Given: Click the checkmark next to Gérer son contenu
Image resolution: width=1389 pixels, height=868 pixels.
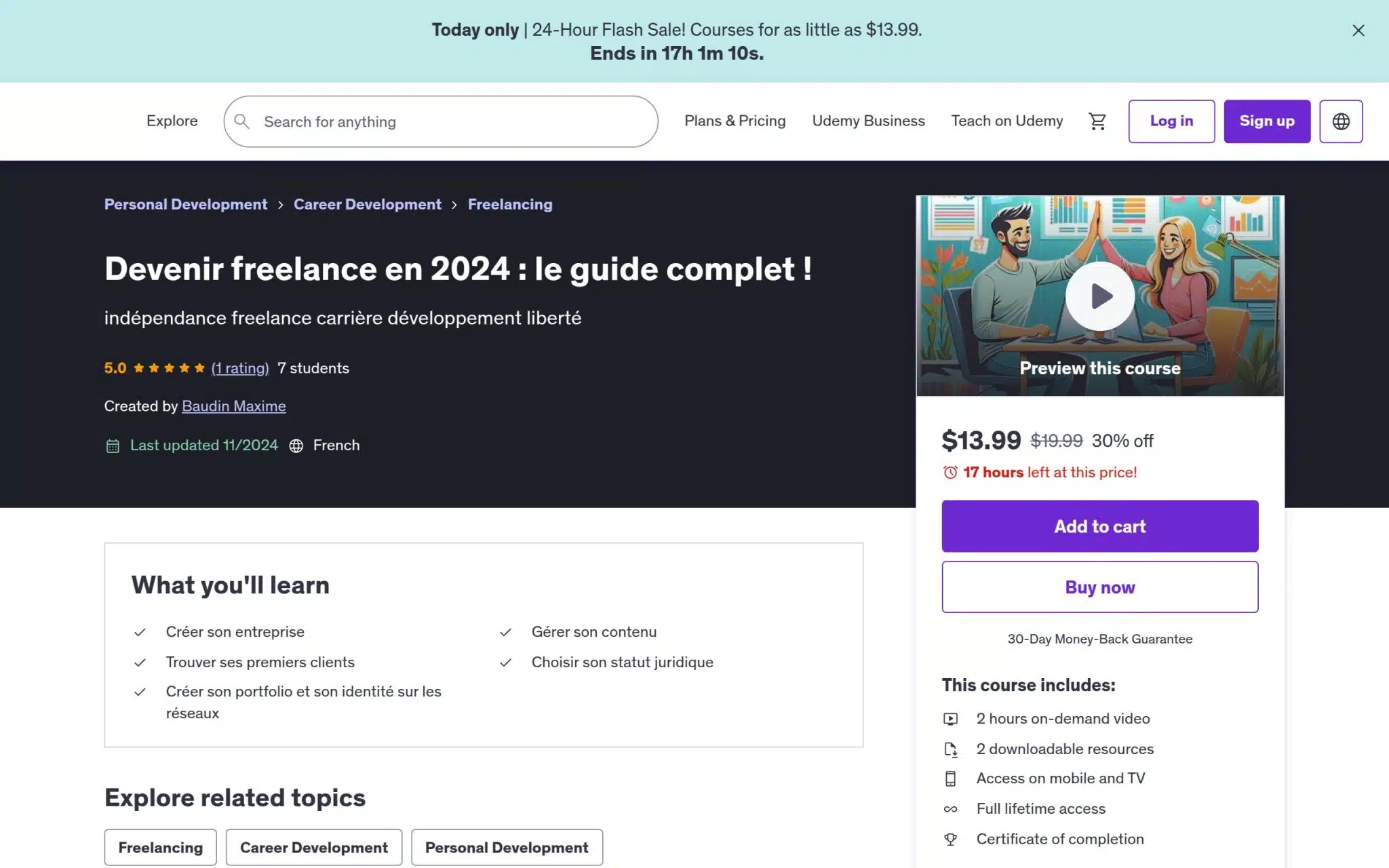Looking at the screenshot, I should pyautogui.click(x=505, y=632).
